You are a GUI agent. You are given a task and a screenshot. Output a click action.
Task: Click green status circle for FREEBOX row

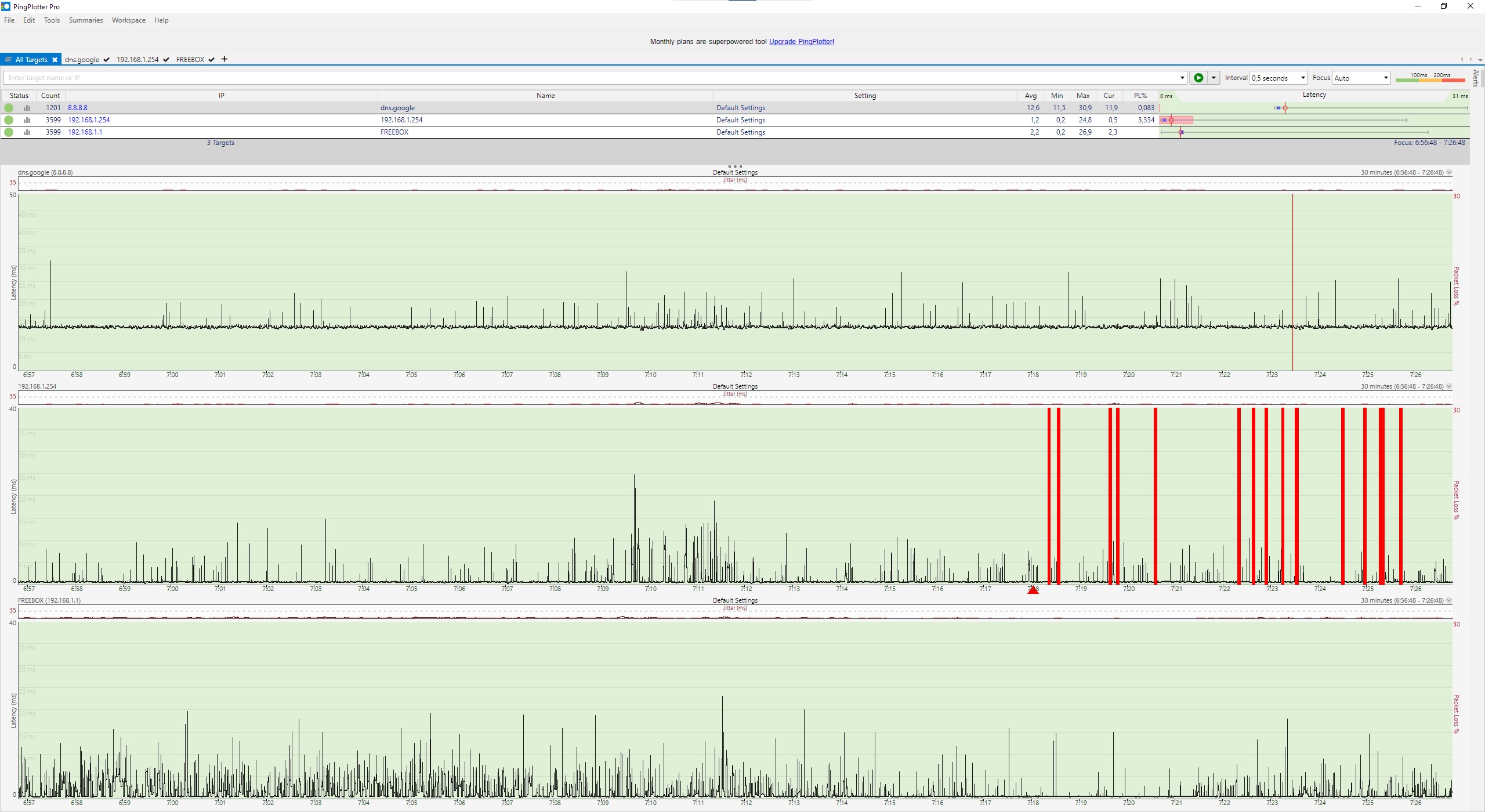(x=9, y=132)
